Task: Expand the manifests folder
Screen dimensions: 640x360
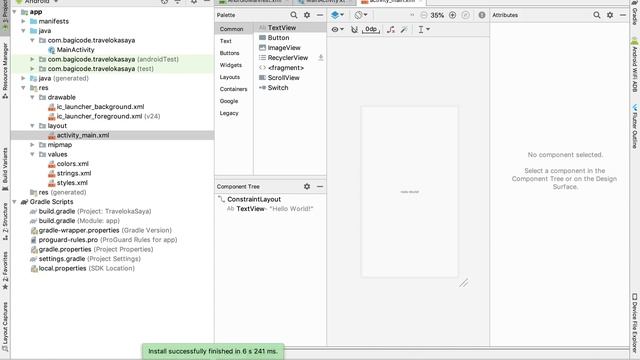Action: (24, 21)
